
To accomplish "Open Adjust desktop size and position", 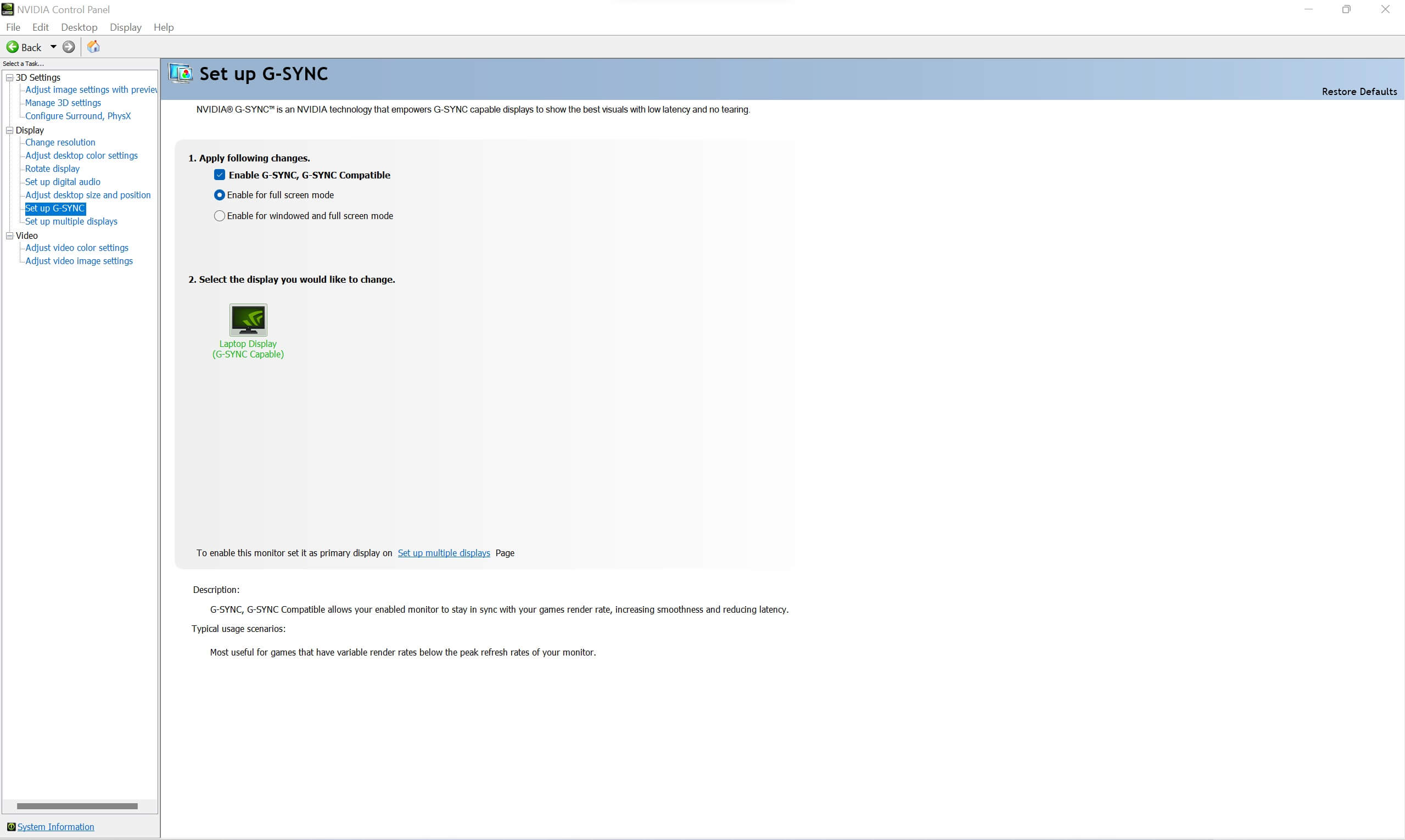I will coord(88,195).
